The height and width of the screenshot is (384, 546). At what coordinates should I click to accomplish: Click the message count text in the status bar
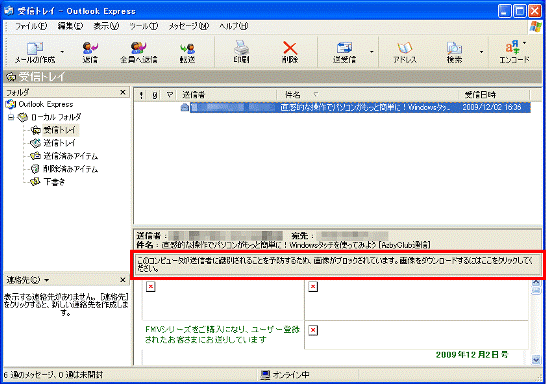[x=53, y=375]
